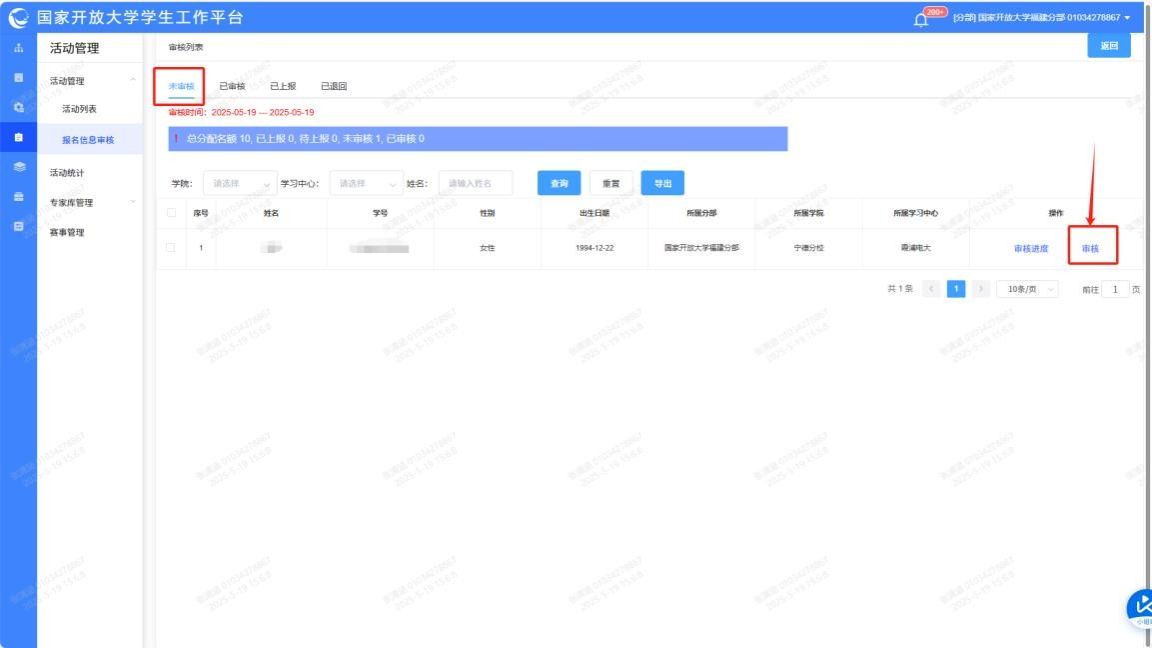Open the 学院 dropdown filter
The image size is (1152, 648).
[x=240, y=184]
